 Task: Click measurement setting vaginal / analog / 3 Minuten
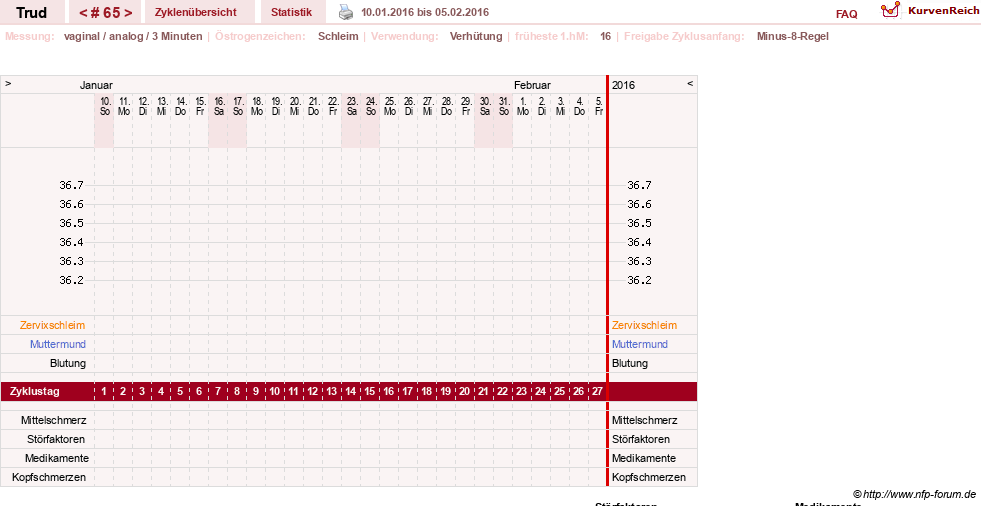pos(133,36)
